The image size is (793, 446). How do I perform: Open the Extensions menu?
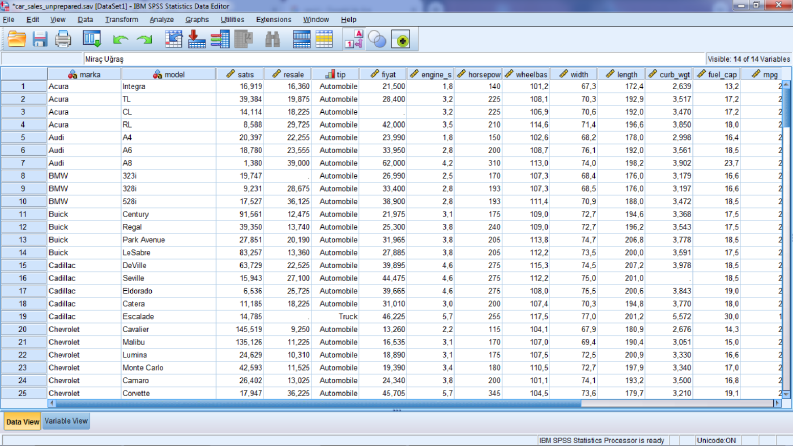(273, 19)
